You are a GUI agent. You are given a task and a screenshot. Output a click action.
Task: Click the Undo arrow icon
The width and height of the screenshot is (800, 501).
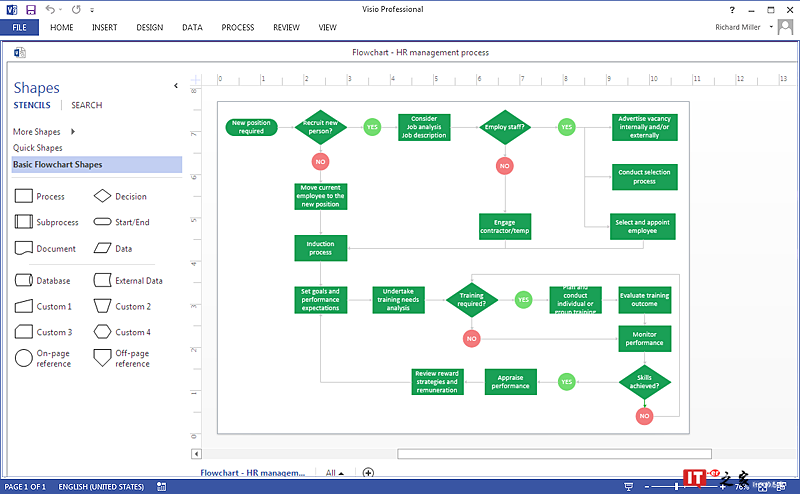coord(50,9)
